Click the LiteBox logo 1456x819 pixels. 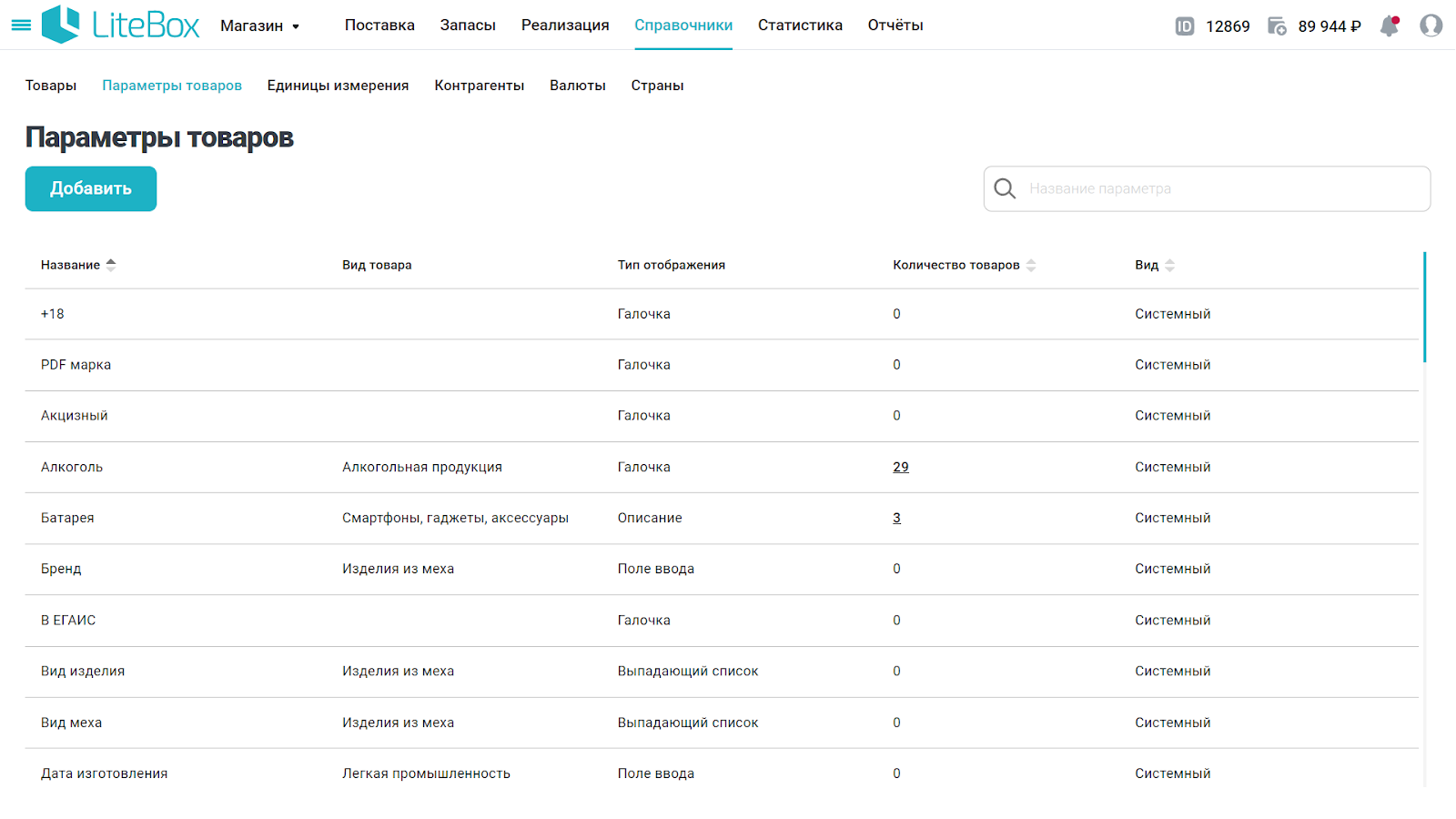pos(120,25)
